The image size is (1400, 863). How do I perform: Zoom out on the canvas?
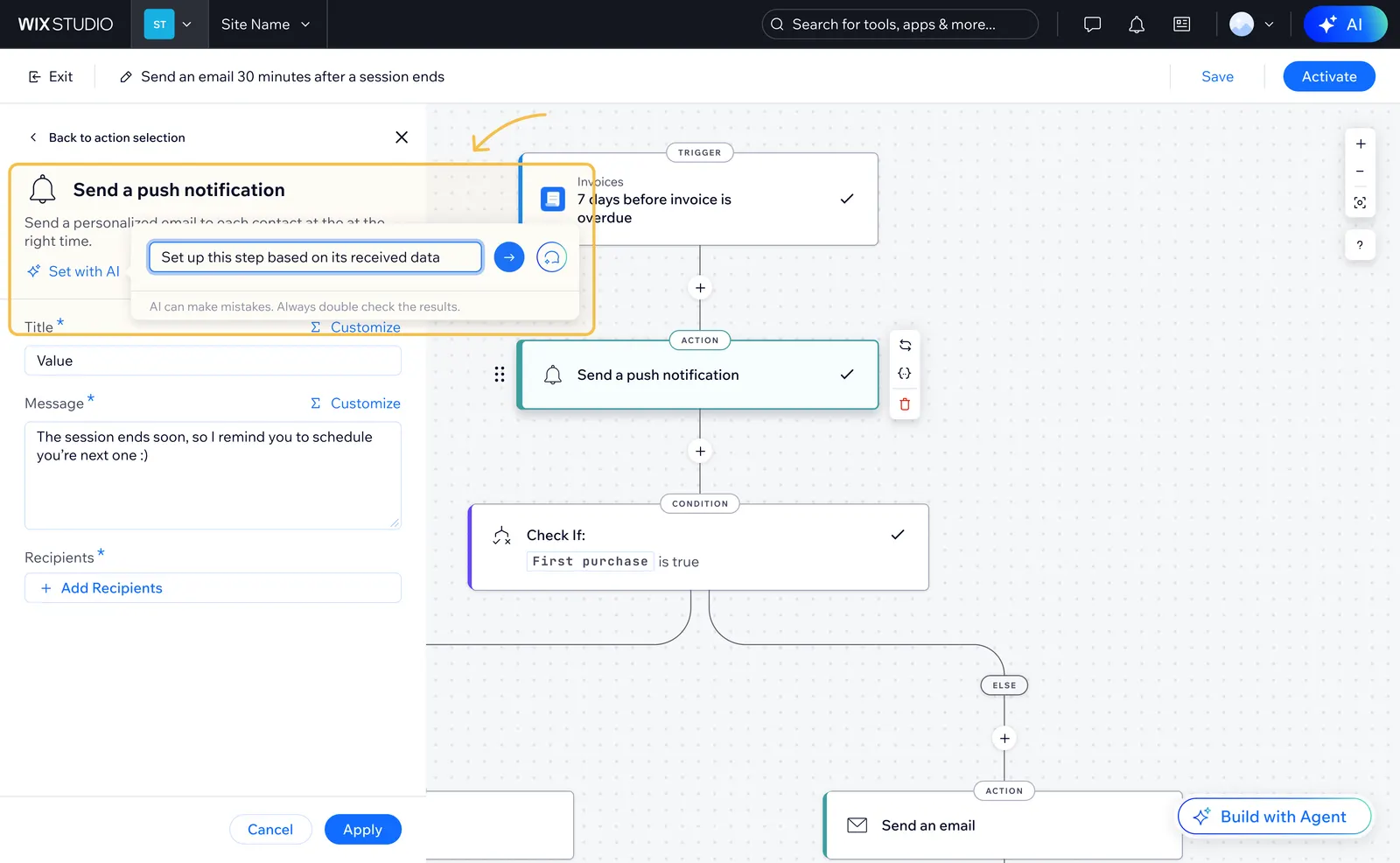pyautogui.click(x=1361, y=172)
